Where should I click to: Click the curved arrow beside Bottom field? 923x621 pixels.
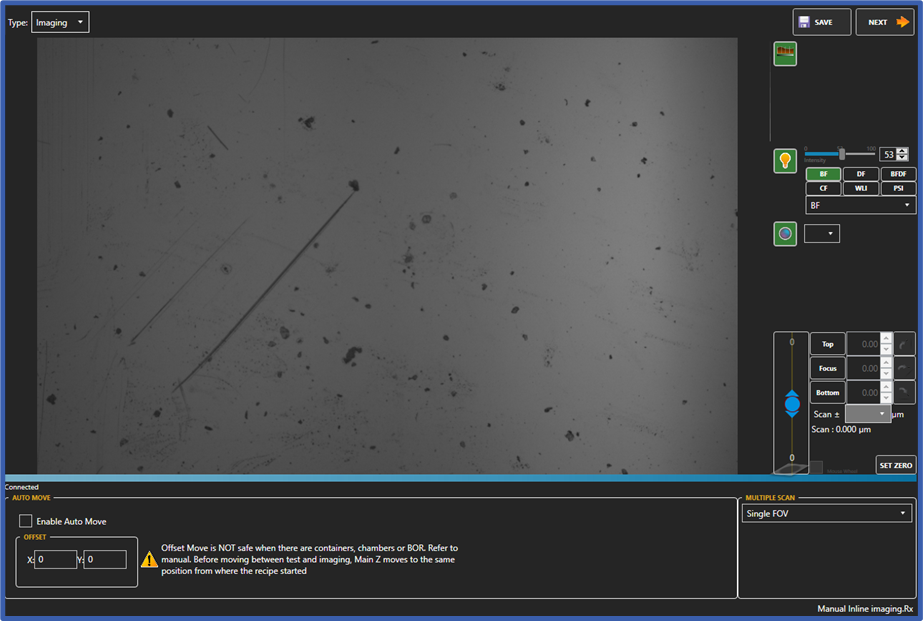pyautogui.click(x=905, y=392)
